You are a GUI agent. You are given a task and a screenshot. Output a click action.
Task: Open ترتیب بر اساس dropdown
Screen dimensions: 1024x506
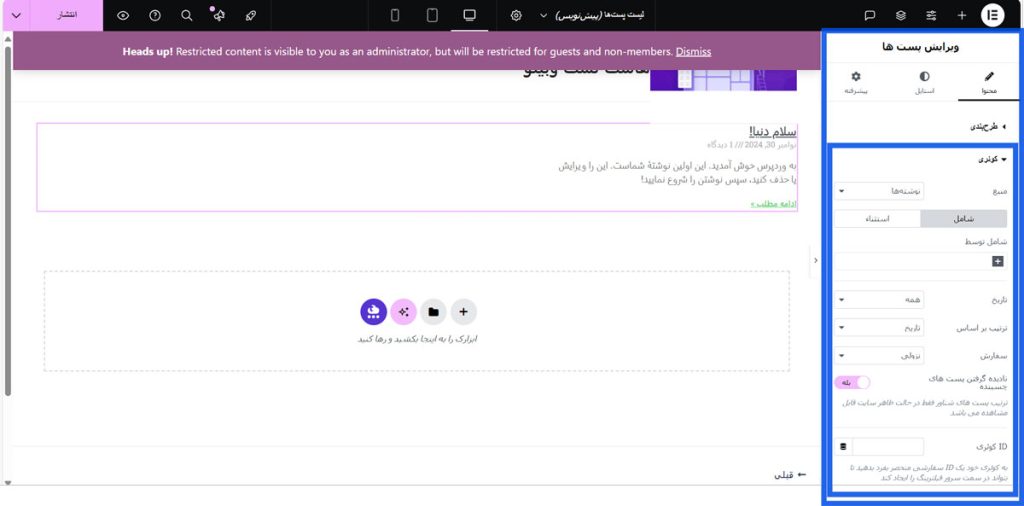coord(879,328)
